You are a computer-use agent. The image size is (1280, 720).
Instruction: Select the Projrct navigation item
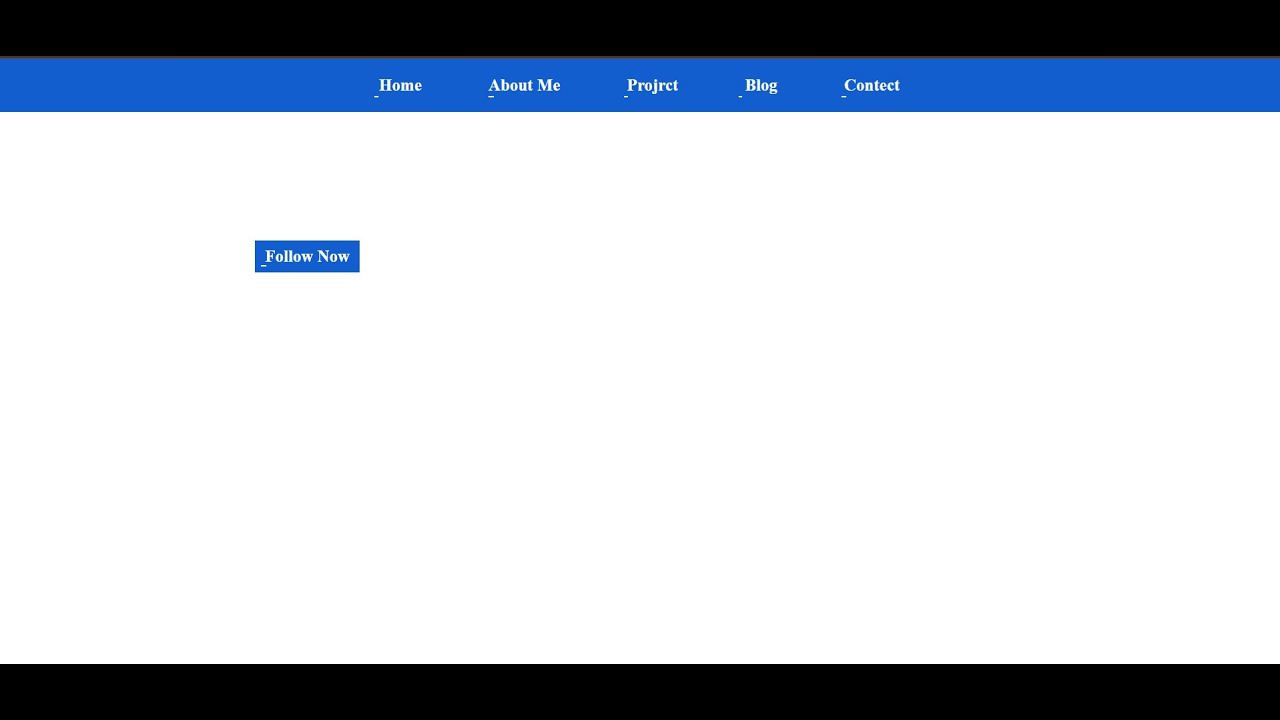point(652,86)
